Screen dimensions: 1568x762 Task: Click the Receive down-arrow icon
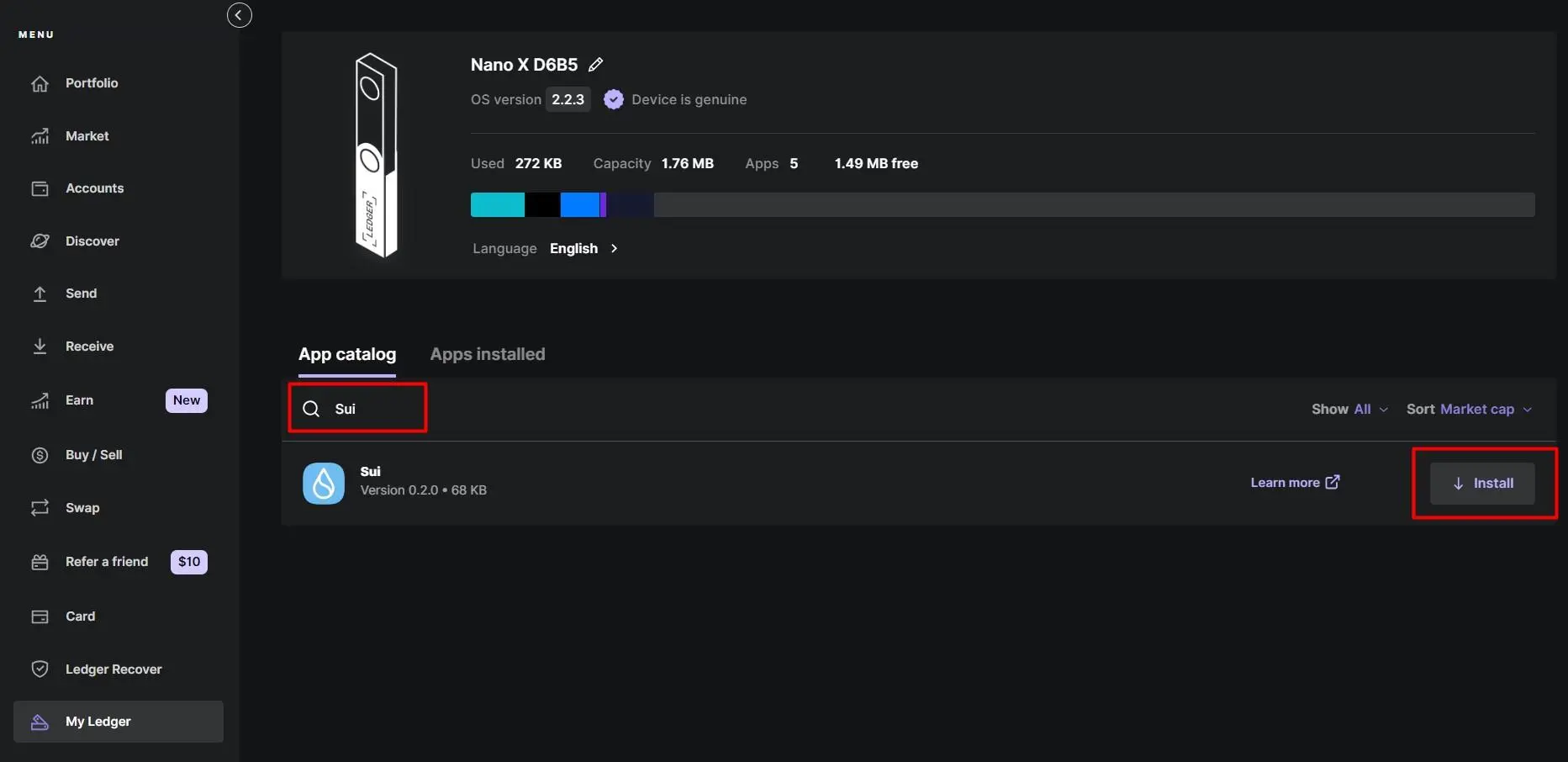coord(40,347)
